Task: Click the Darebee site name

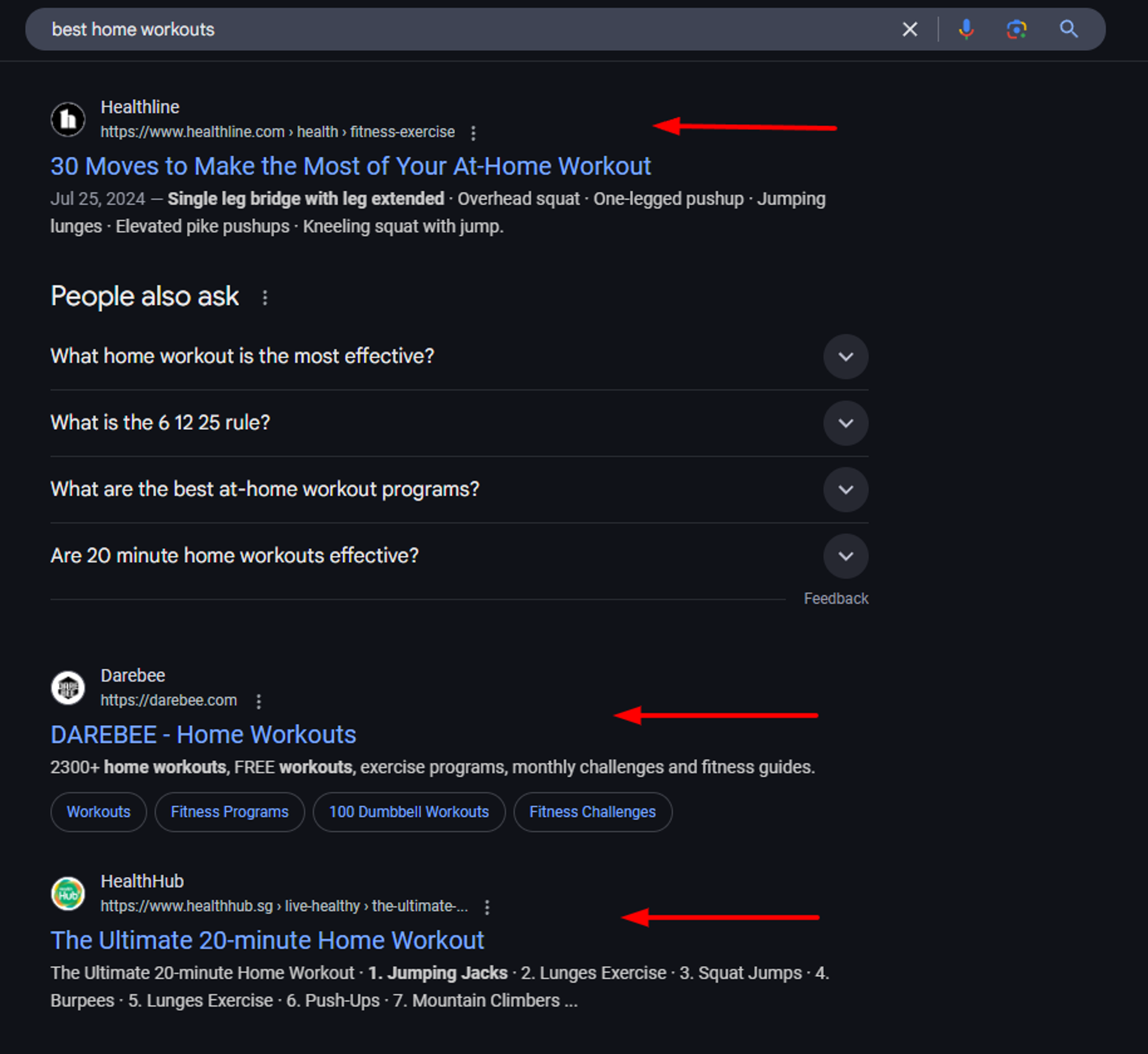Action: (x=133, y=676)
